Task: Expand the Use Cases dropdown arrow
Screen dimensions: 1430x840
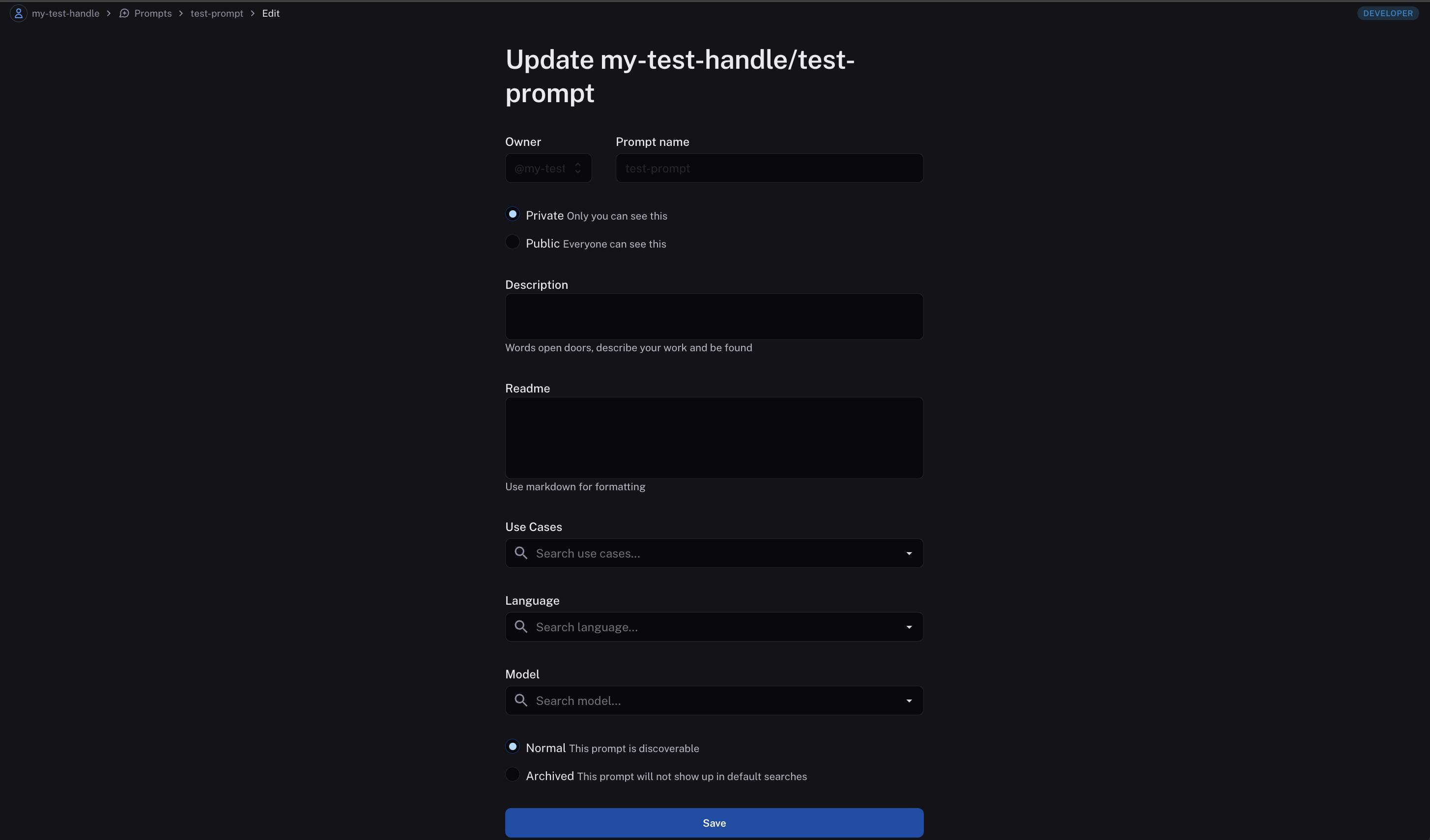Action: coord(909,554)
